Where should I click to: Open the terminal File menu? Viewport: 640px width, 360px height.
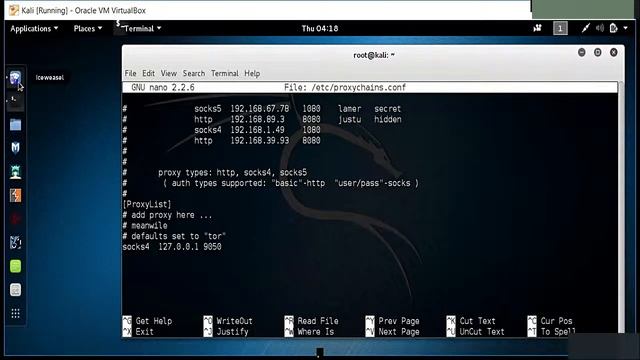[x=131, y=73]
